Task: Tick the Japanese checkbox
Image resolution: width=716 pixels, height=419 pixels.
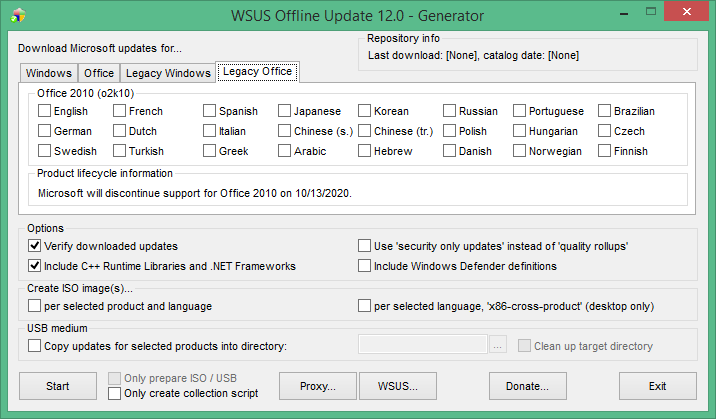Action: (284, 111)
